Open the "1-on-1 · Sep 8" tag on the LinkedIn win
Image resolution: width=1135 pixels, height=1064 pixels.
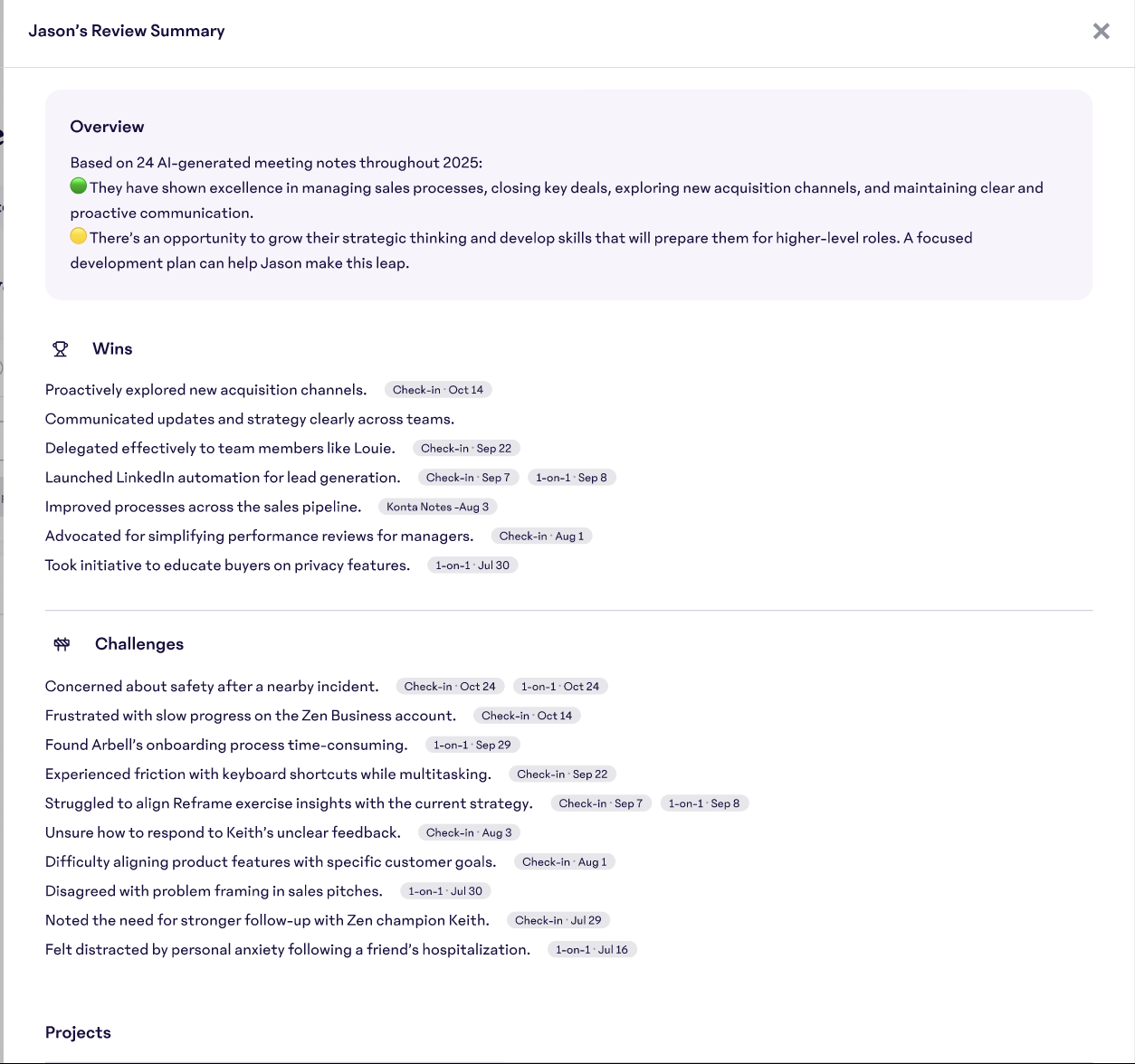[571, 477]
